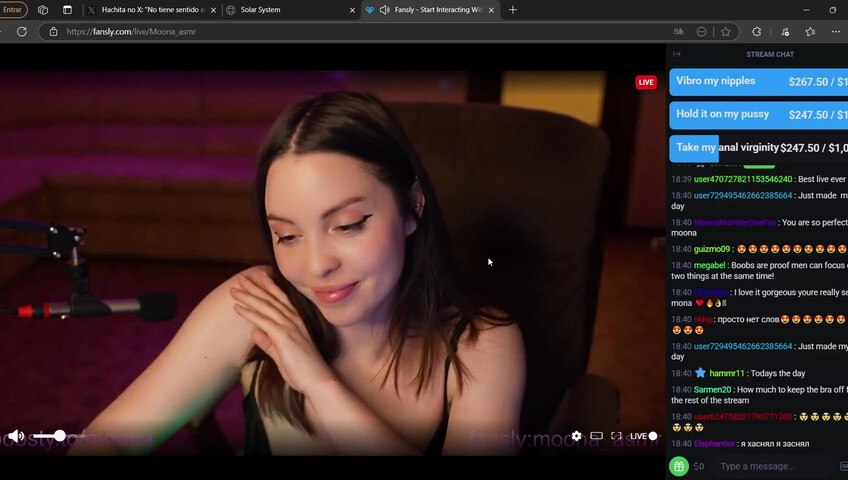Viewport: 848px width, 480px height.
Task: Click the STREAM CHAT header
Action: (770, 55)
